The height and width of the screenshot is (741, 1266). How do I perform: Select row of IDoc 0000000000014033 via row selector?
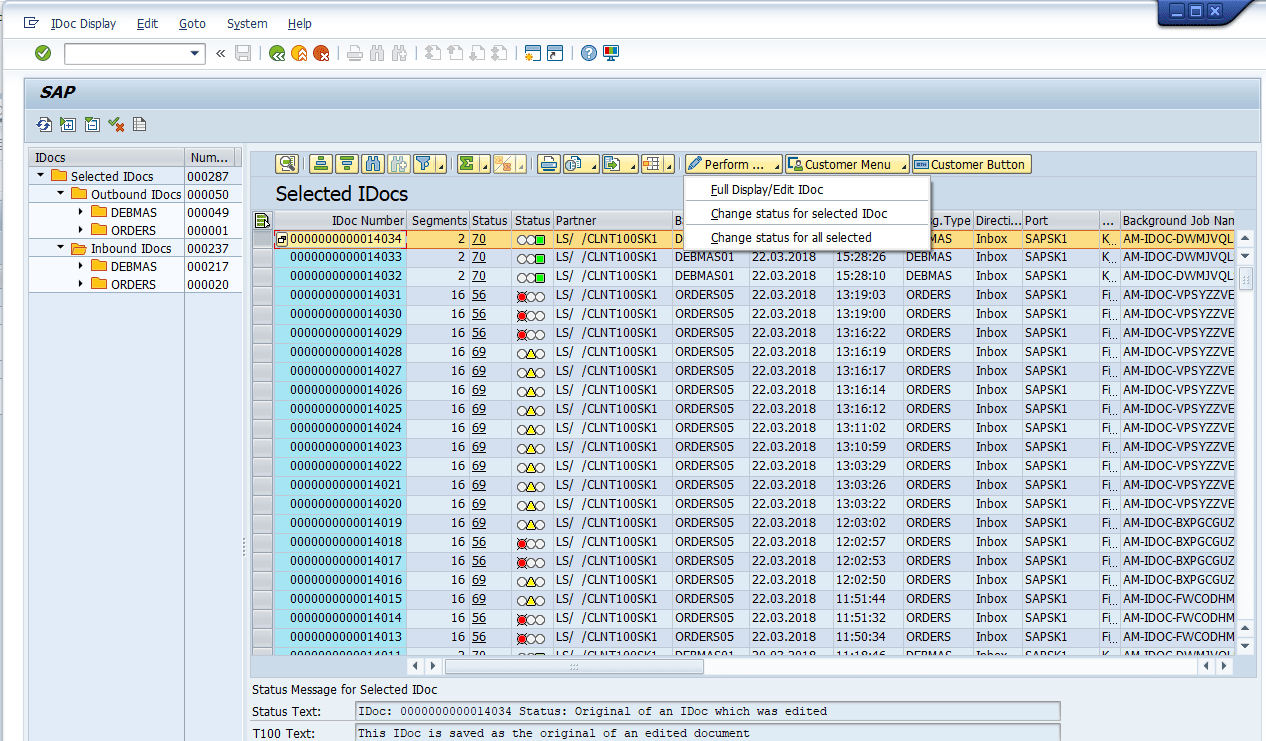262,257
